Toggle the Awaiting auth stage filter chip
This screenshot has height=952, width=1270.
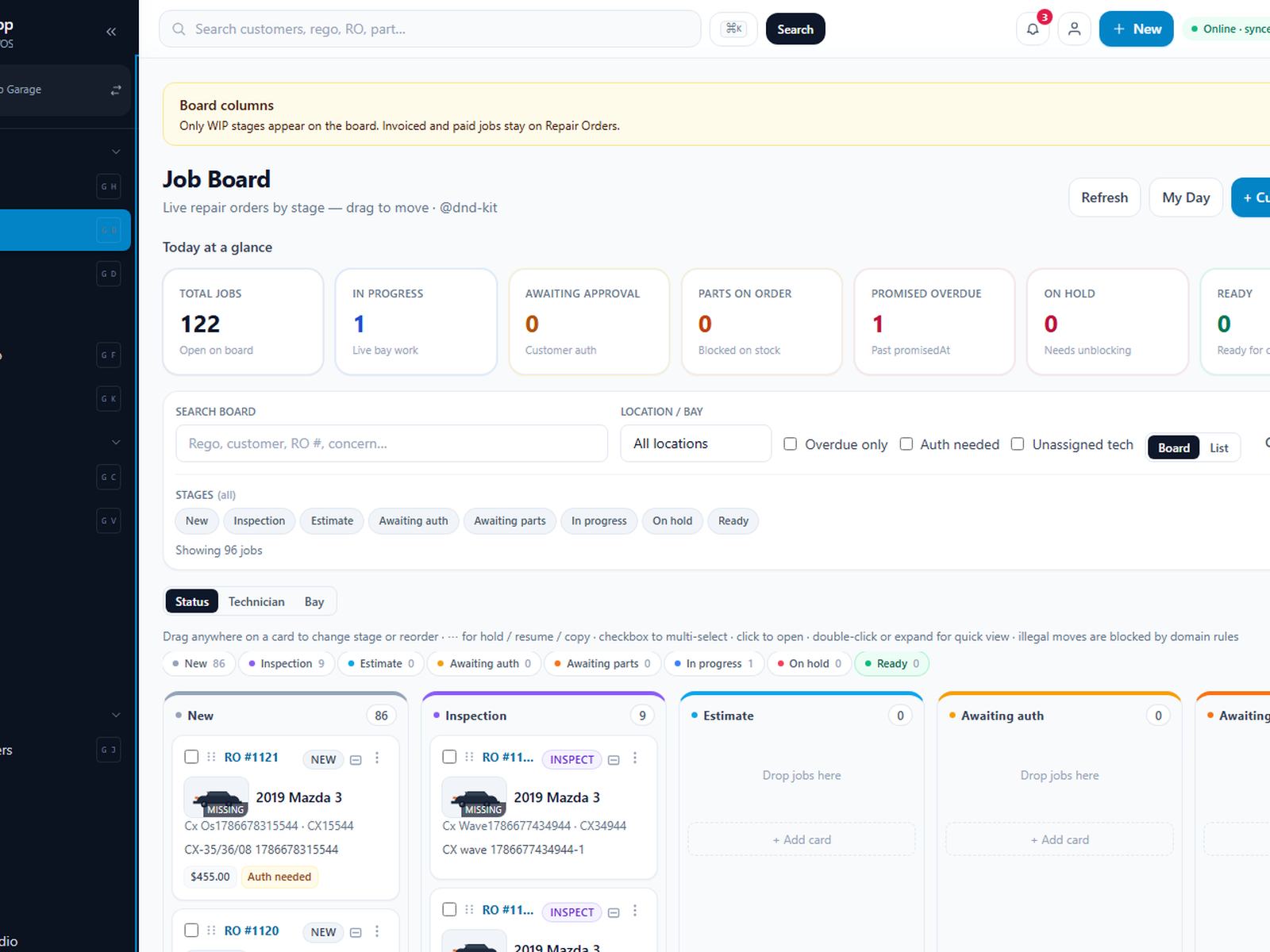click(x=414, y=521)
